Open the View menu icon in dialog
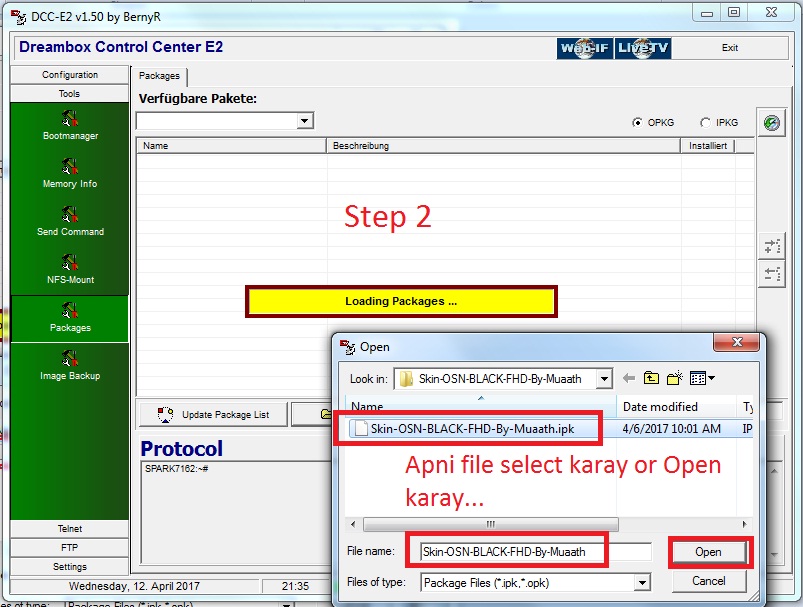 click(702, 379)
